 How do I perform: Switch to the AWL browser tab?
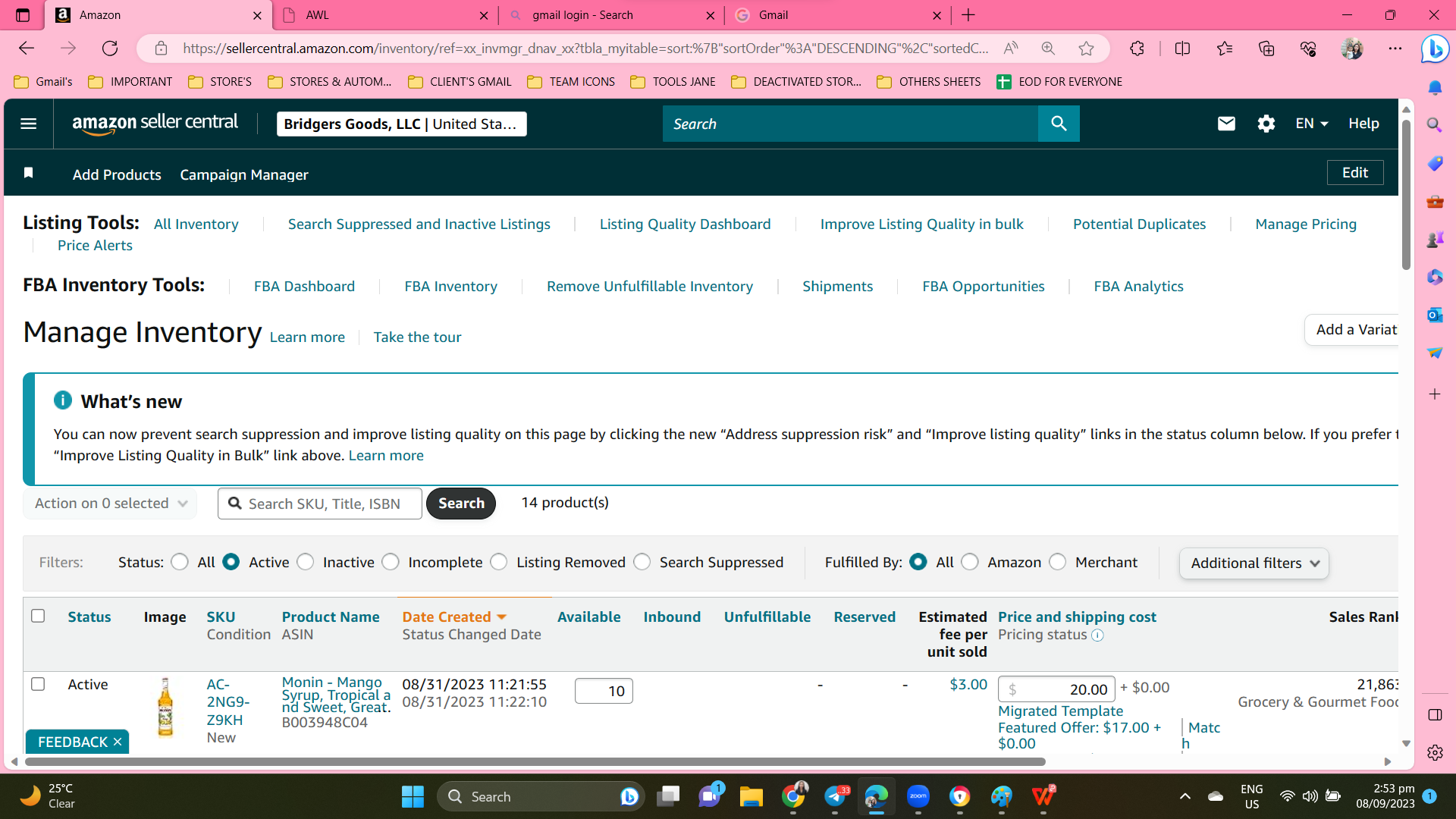[x=385, y=15]
